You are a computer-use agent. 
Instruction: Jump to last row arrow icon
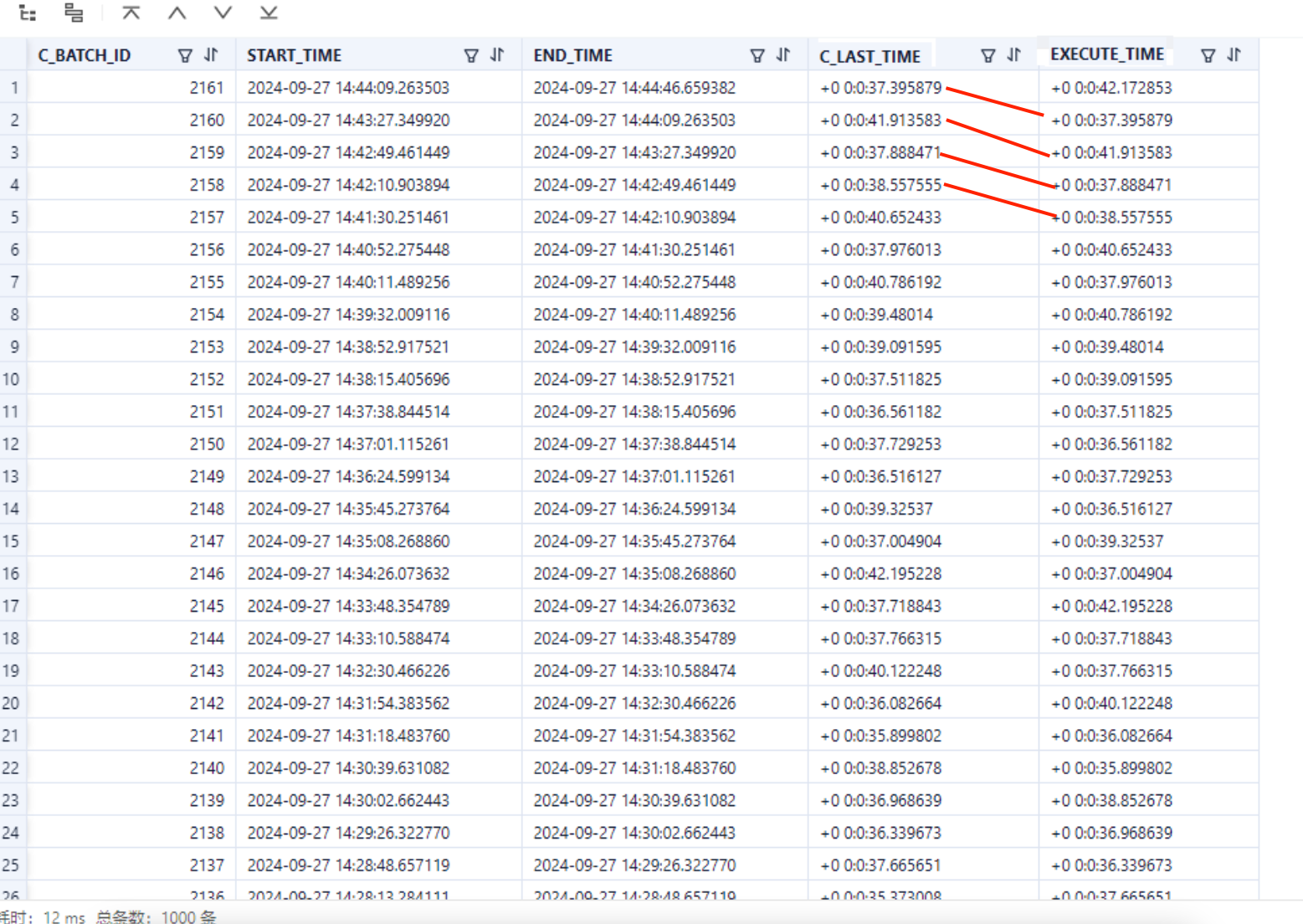[x=269, y=13]
